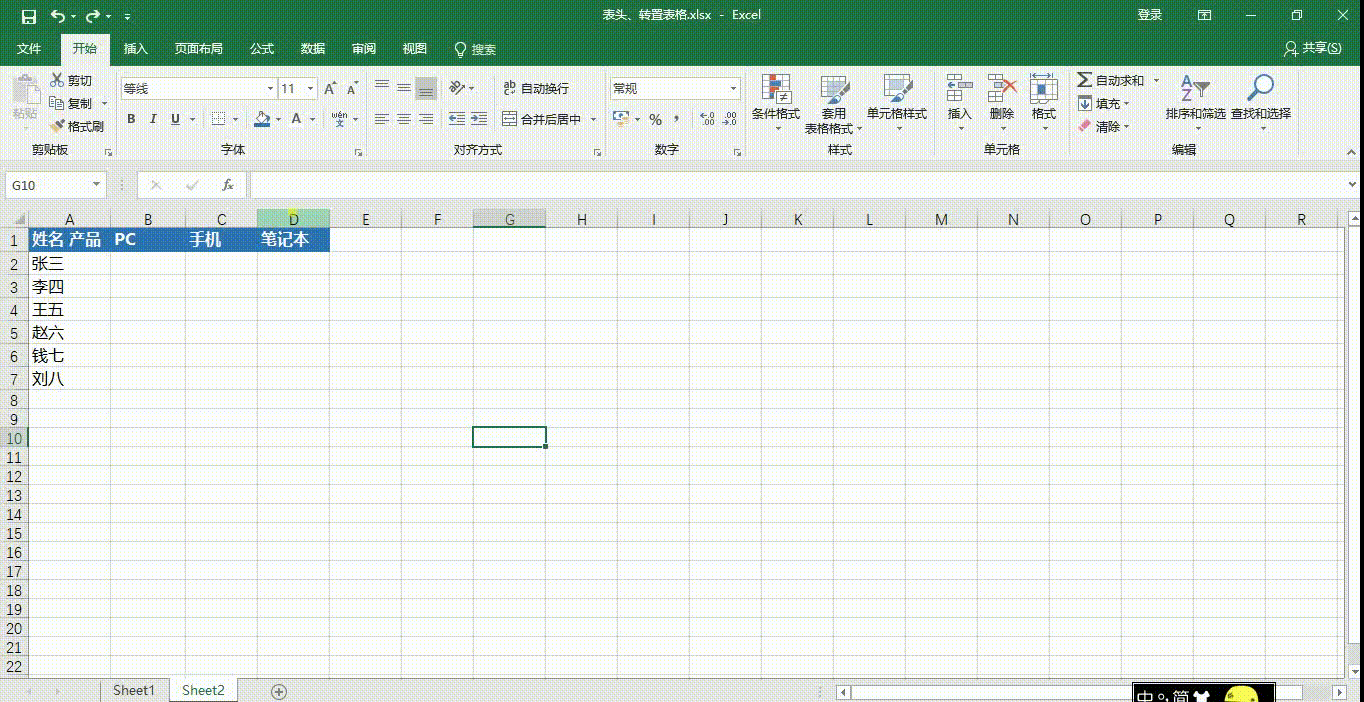Open the font name dropdown
Screen dimensions: 1364x702
tap(270, 89)
